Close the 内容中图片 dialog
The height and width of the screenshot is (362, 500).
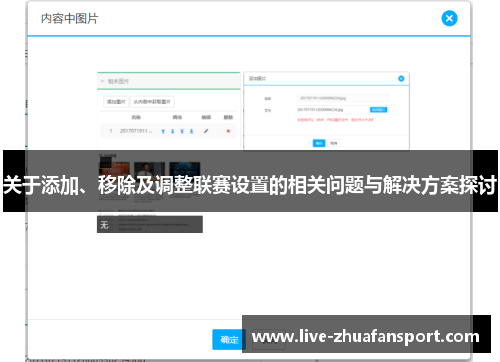click(449, 18)
